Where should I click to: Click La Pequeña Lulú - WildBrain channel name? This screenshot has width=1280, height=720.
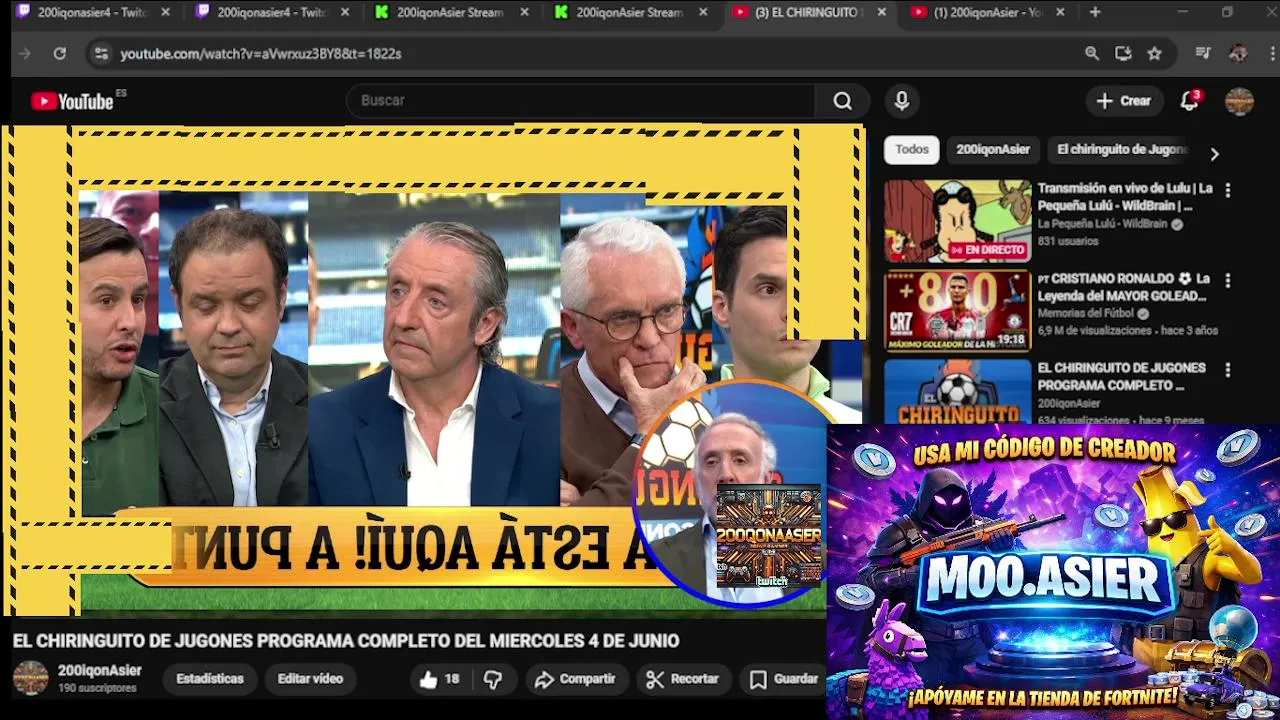[x=1102, y=224]
